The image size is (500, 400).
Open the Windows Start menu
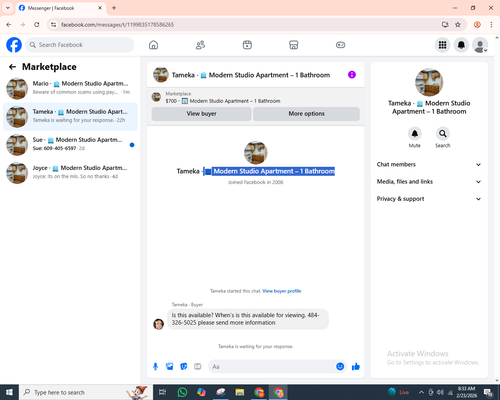9,392
